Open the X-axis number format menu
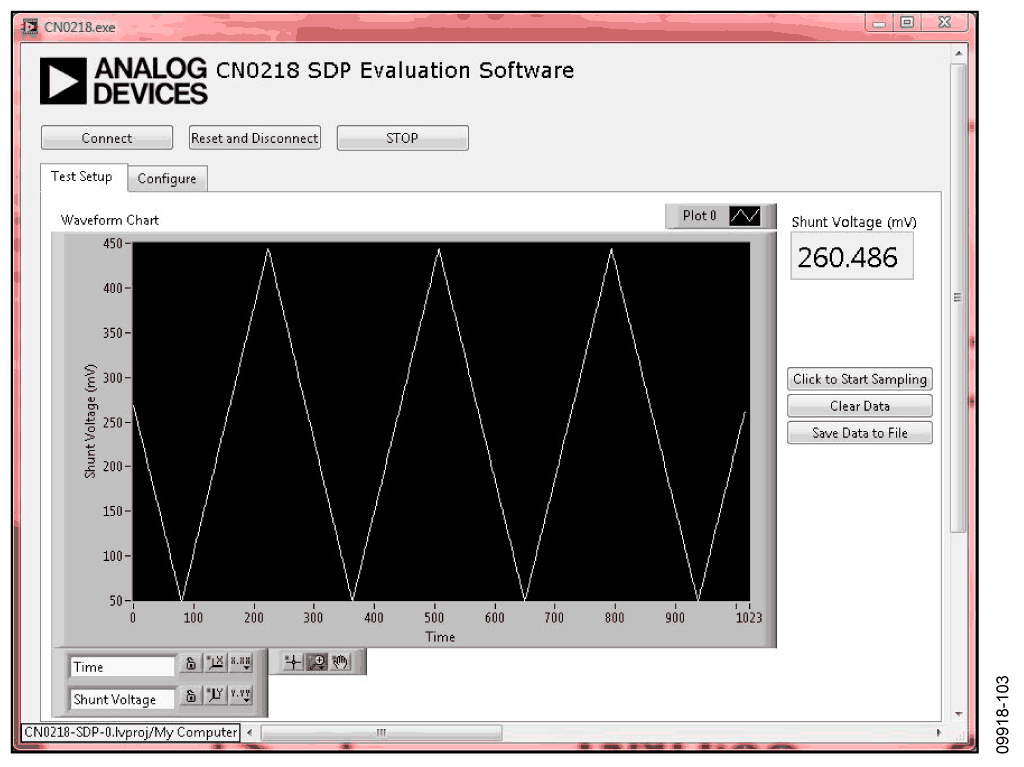The height and width of the screenshot is (767, 1024). [x=241, y=665]
